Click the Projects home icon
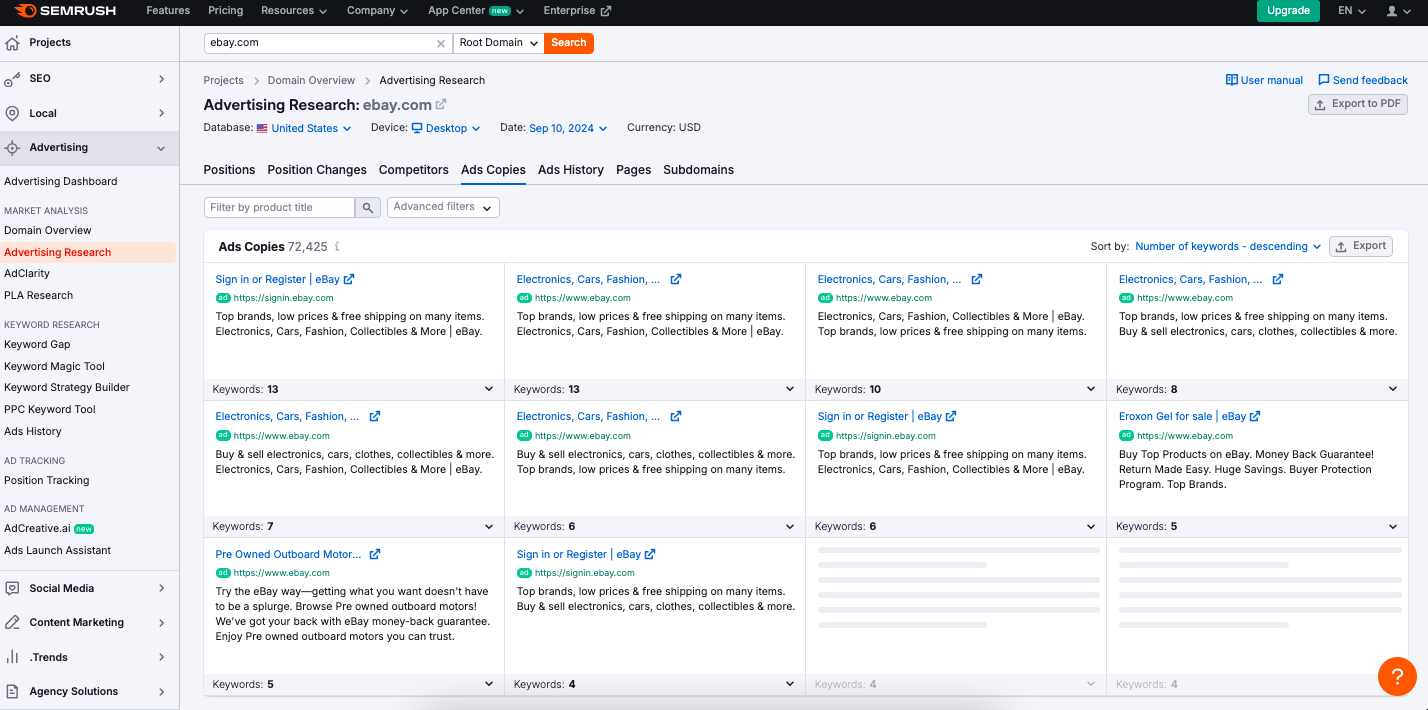This screenshot has width=1428, height=710. pyautogui.click(x=12, y=43)
